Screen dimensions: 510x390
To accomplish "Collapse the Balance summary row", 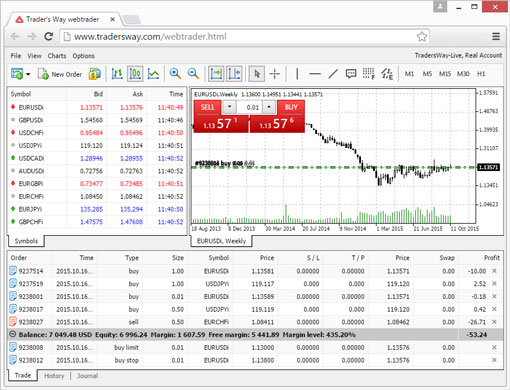I will point(12,334).
